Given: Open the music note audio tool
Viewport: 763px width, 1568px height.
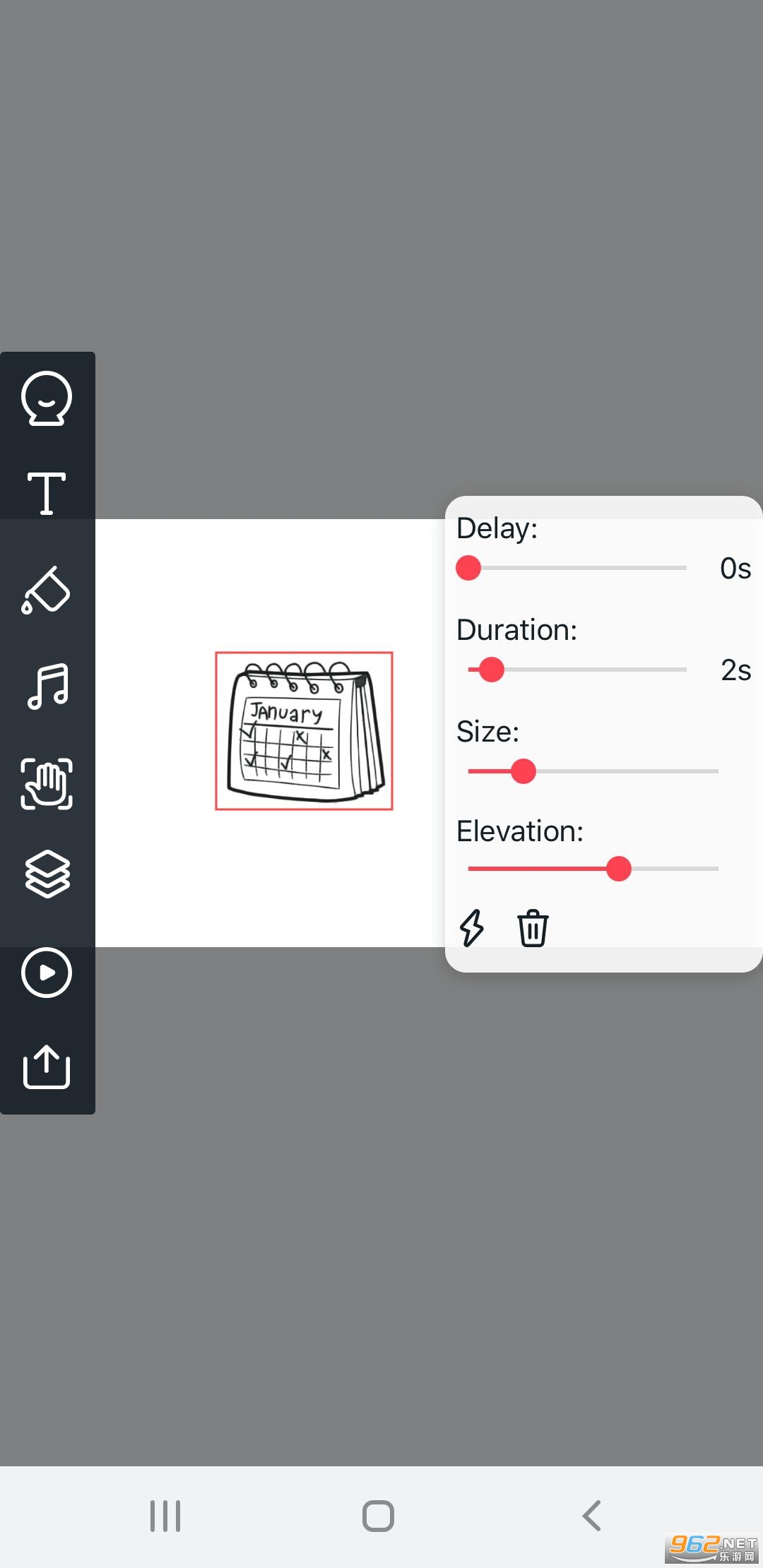Looking at the screenshot, I should tap(47, 687).
